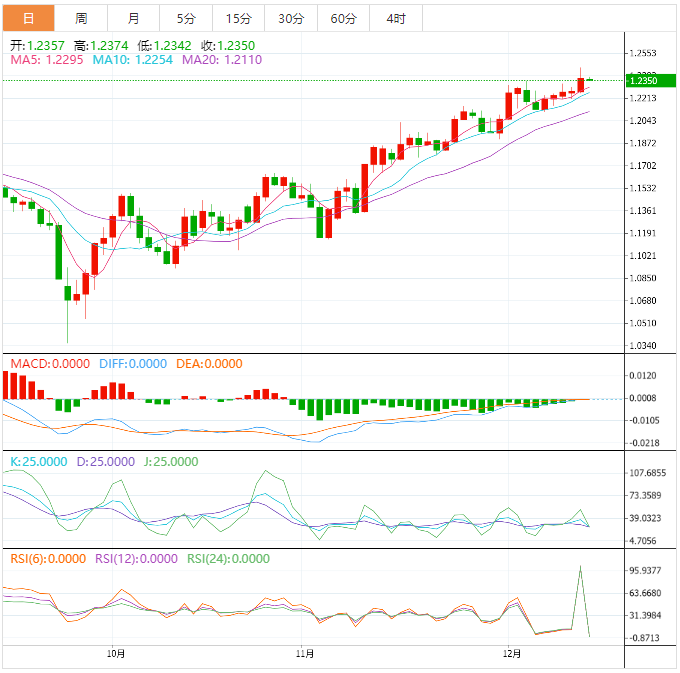This screenshot has height=673, width=680.
Task: Click the RSI(12):0.0000 label
Action: (136, 559)
